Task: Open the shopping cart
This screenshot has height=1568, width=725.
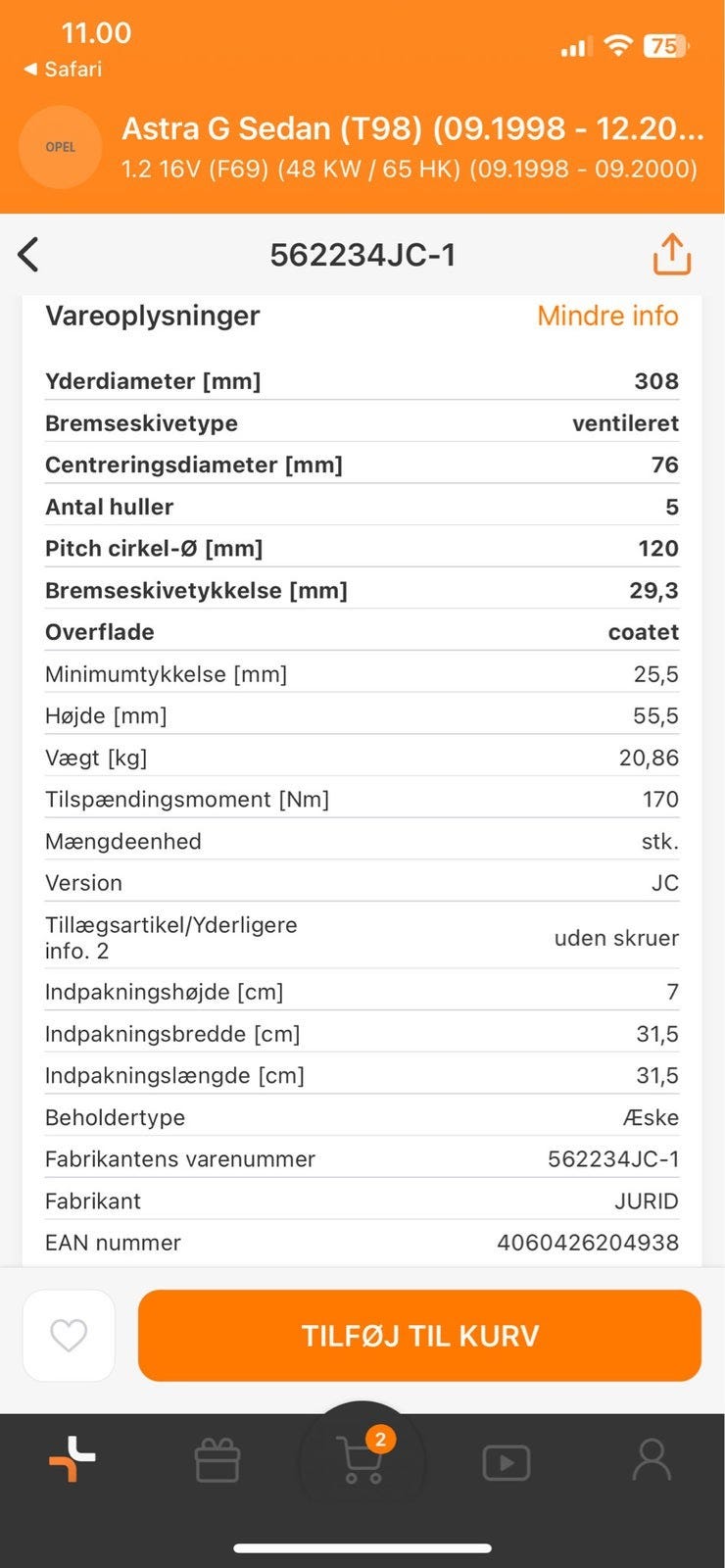Action: (361, 1462)
